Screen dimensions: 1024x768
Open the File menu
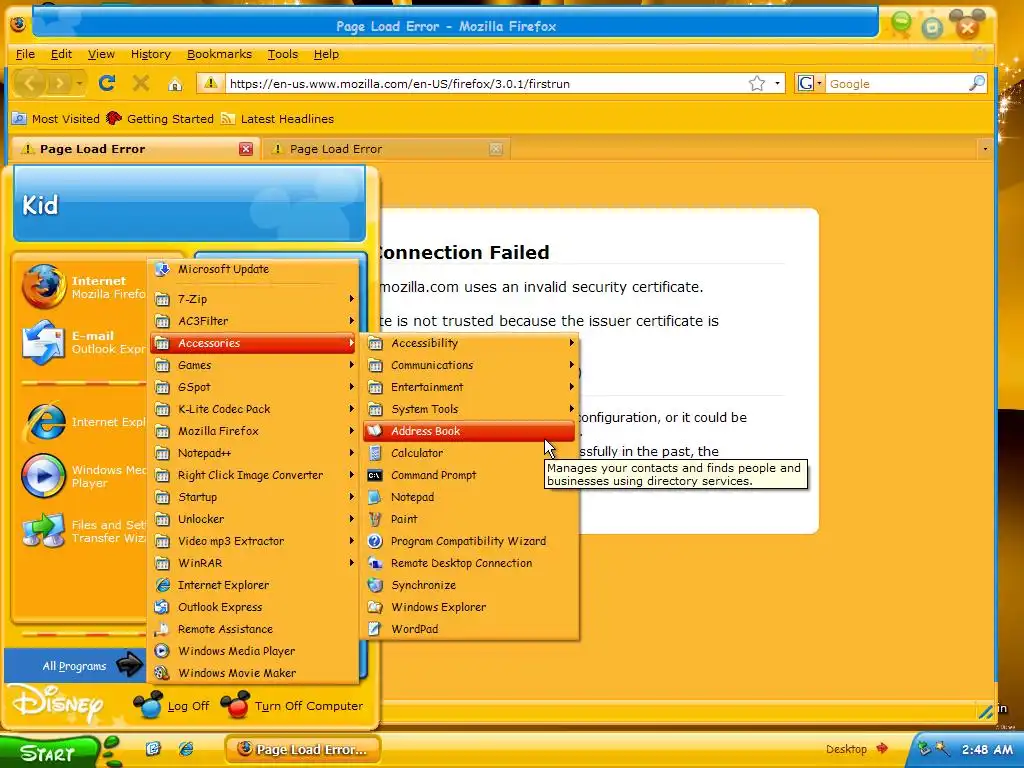tap(25, 54)
